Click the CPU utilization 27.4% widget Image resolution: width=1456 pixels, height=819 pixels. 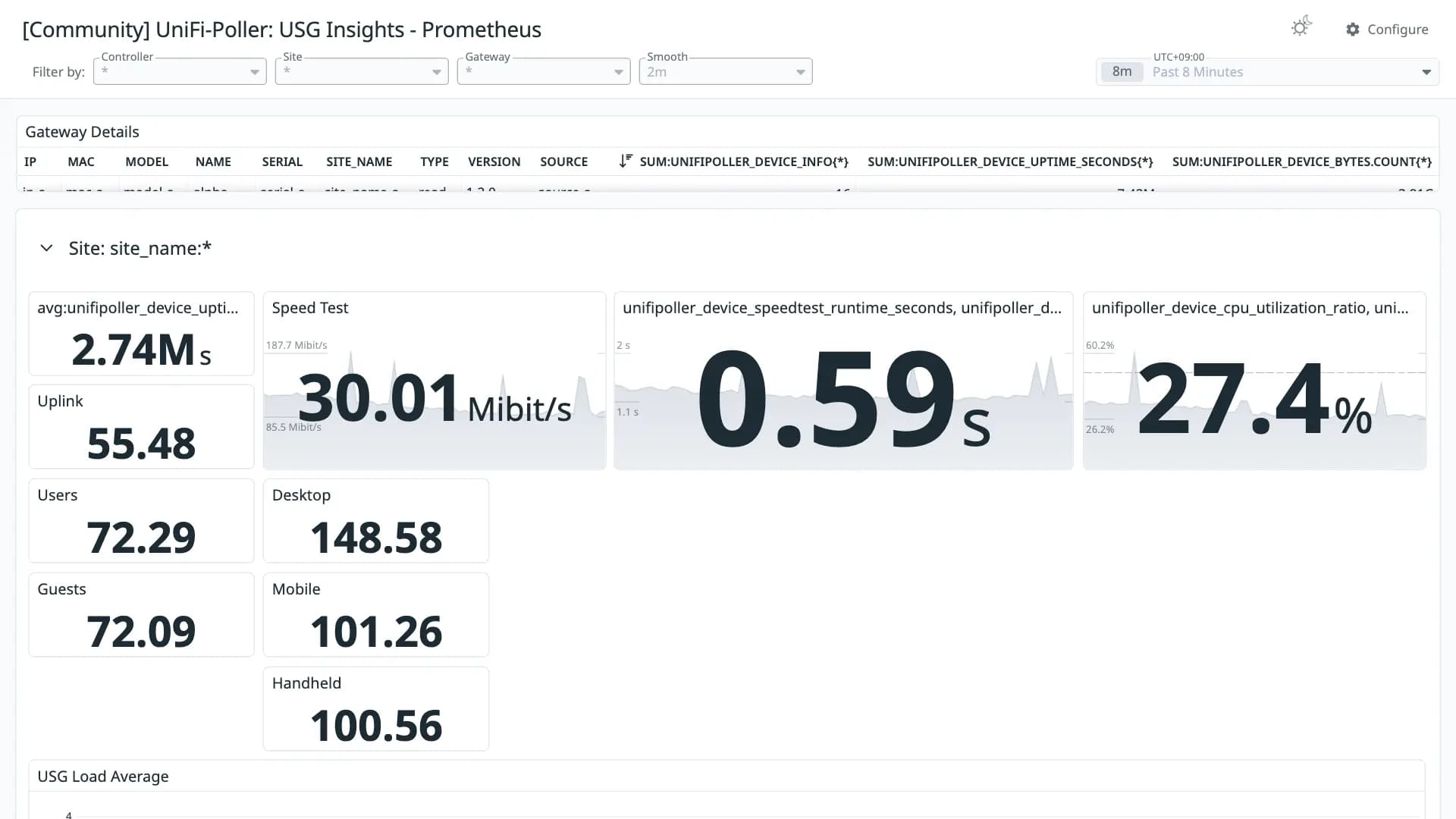(x=1254, y=381)
